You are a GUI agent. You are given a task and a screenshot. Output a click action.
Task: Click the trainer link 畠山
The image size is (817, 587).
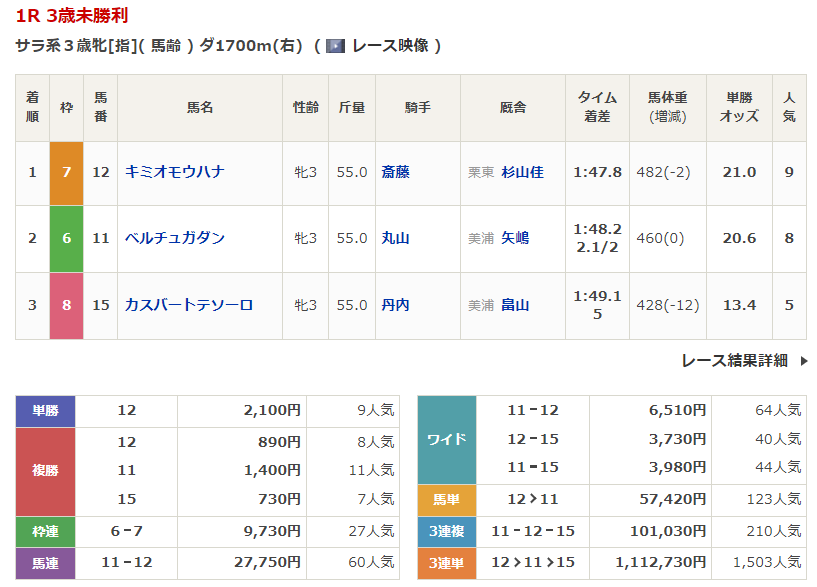coord(515,305)
